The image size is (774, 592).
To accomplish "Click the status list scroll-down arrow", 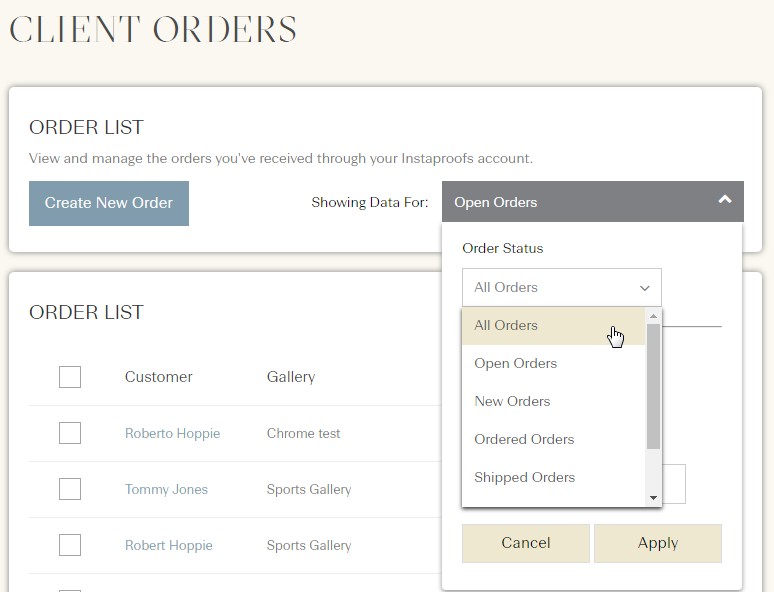I will click(x=653, y=498).
